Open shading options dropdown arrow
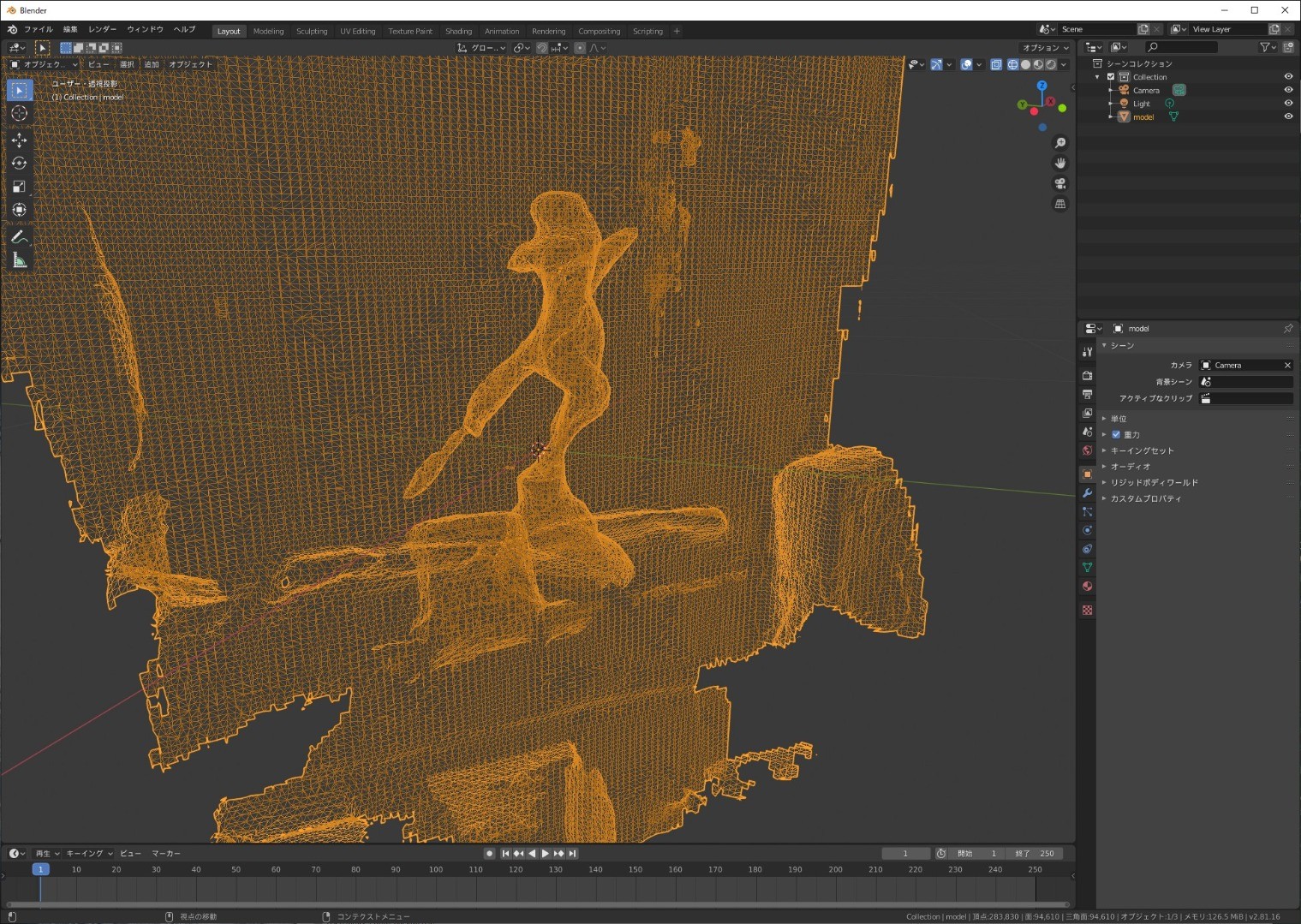1301x924 pixels. pos(1064,64)
